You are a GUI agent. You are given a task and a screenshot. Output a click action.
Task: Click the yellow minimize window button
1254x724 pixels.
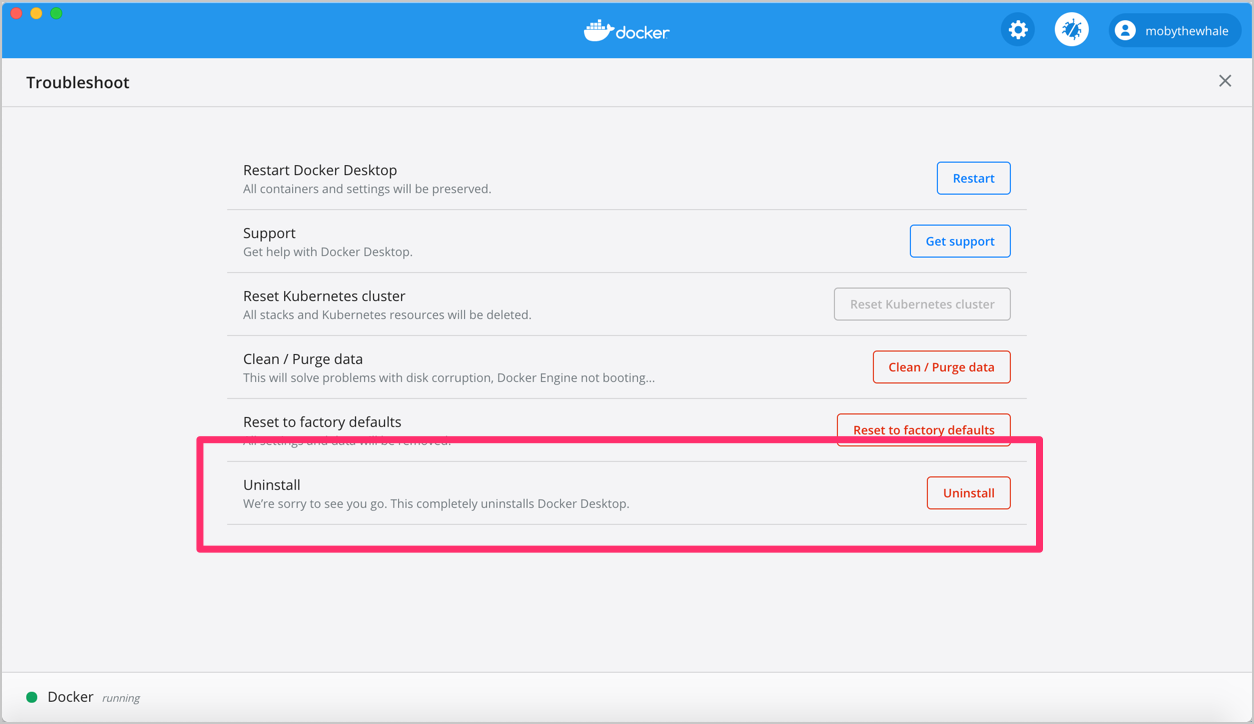(36, 13)
